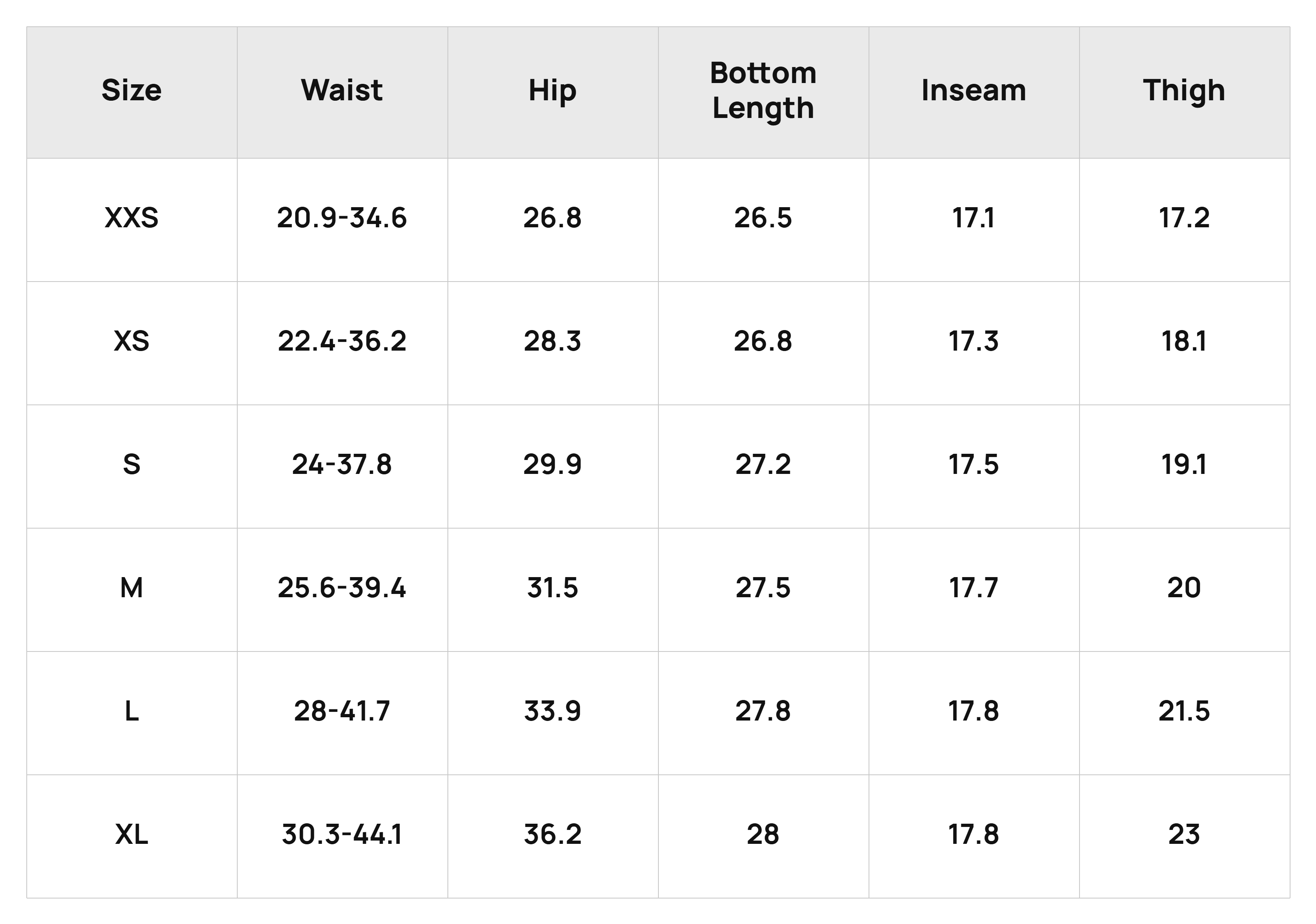Click the Waist column header
The image size is (1316, 924).
342,90
